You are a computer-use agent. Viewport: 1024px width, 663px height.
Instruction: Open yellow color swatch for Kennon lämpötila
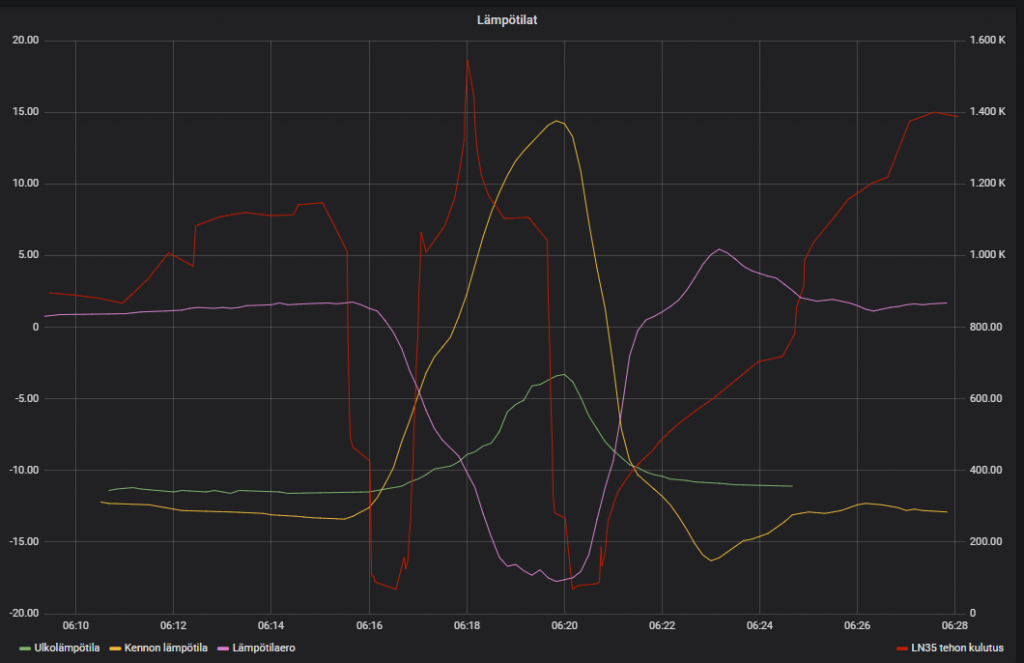pos(113,647)
